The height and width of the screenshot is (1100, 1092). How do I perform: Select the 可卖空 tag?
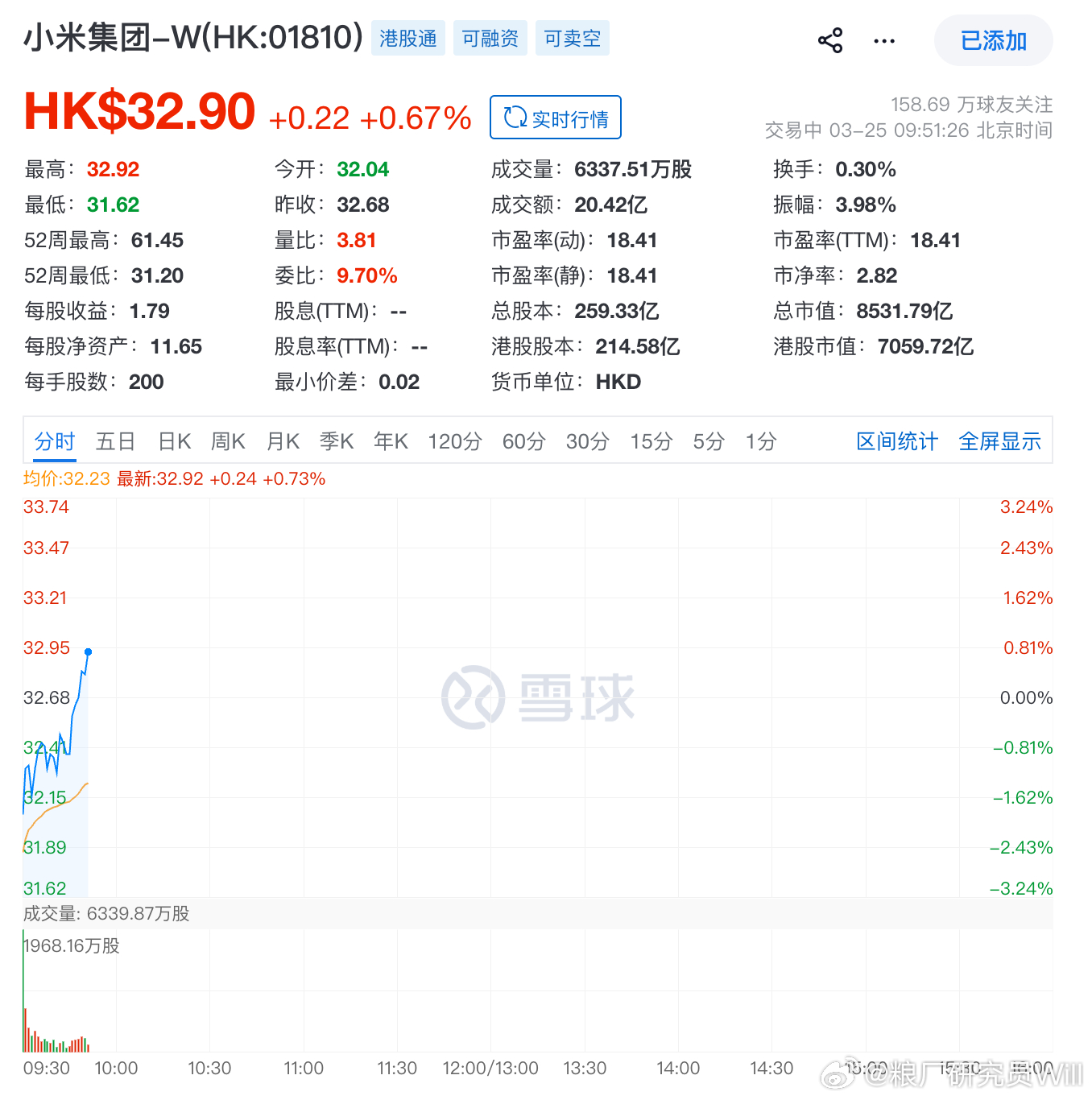point(572,37)
